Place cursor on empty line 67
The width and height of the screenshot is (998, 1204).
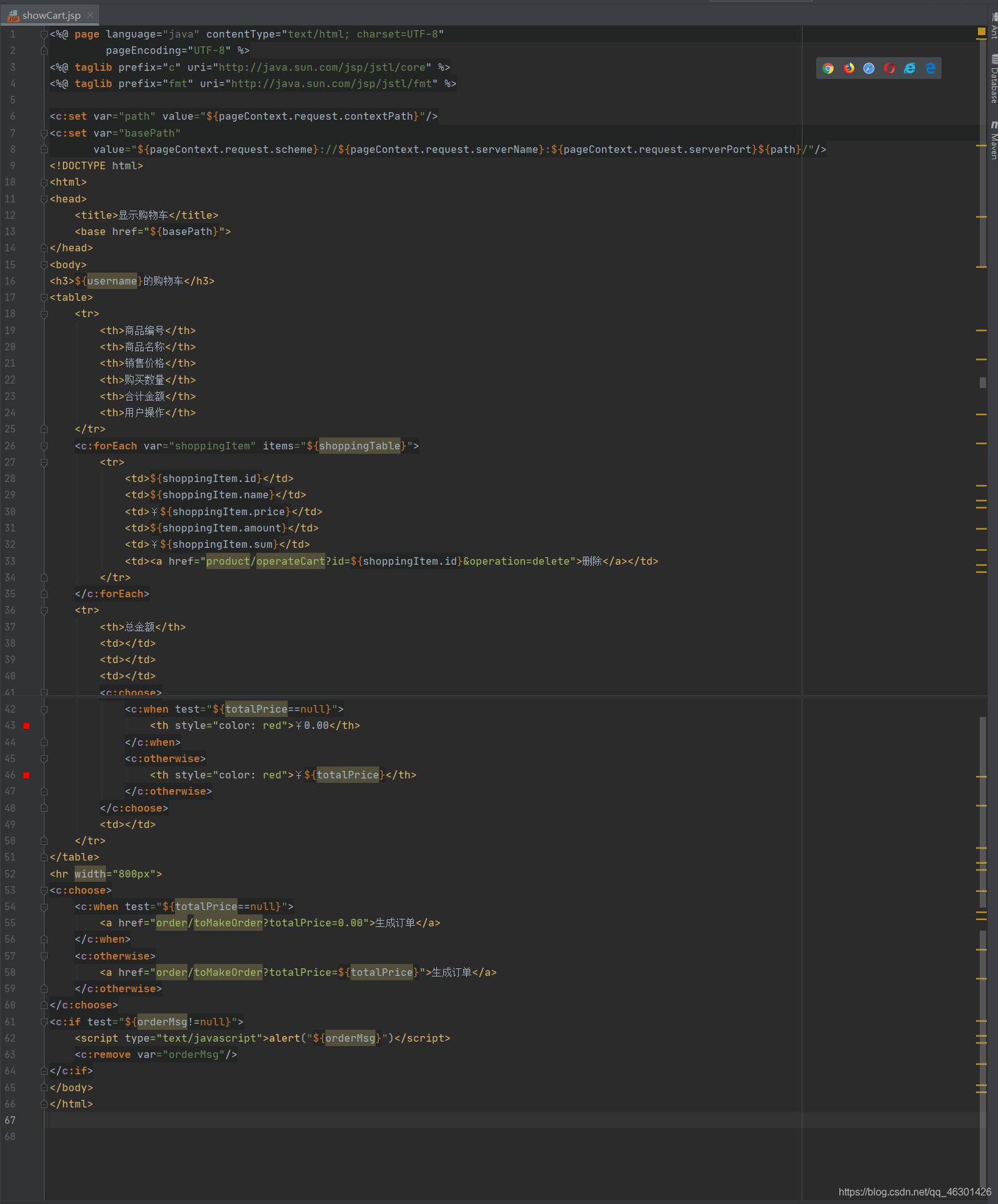click(x=514, y=1121)
